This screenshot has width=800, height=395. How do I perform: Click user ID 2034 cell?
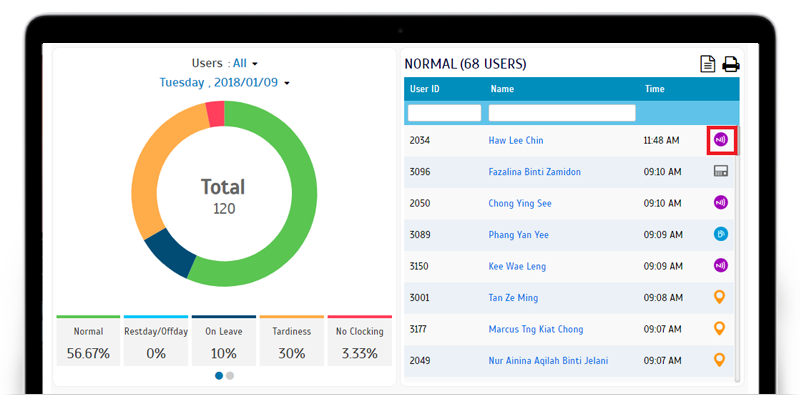tap(419, 140)
